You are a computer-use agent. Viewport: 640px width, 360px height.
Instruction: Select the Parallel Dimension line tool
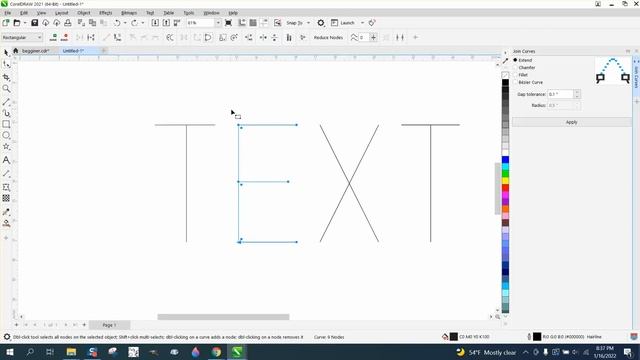tap(6, 173)
